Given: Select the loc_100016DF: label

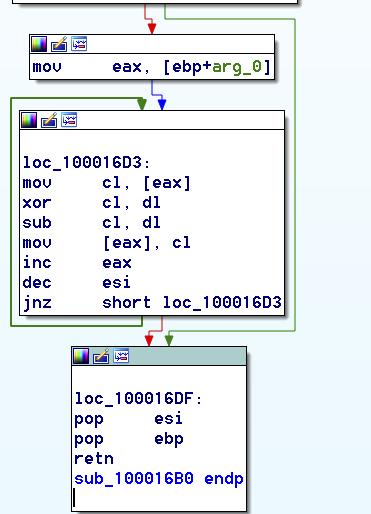Looking at the screenshot, I should pos(138,399).
